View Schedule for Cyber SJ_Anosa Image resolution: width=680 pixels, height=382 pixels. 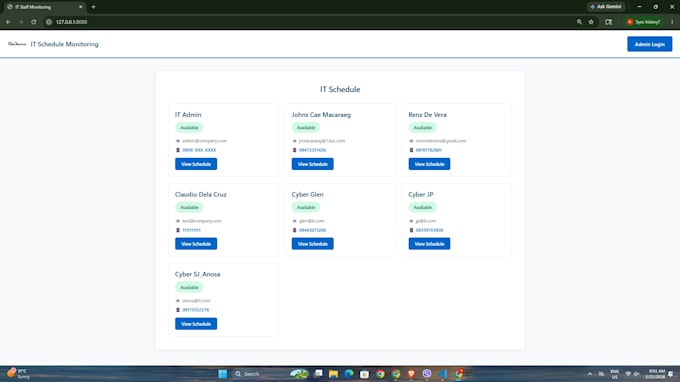(196, 324)
